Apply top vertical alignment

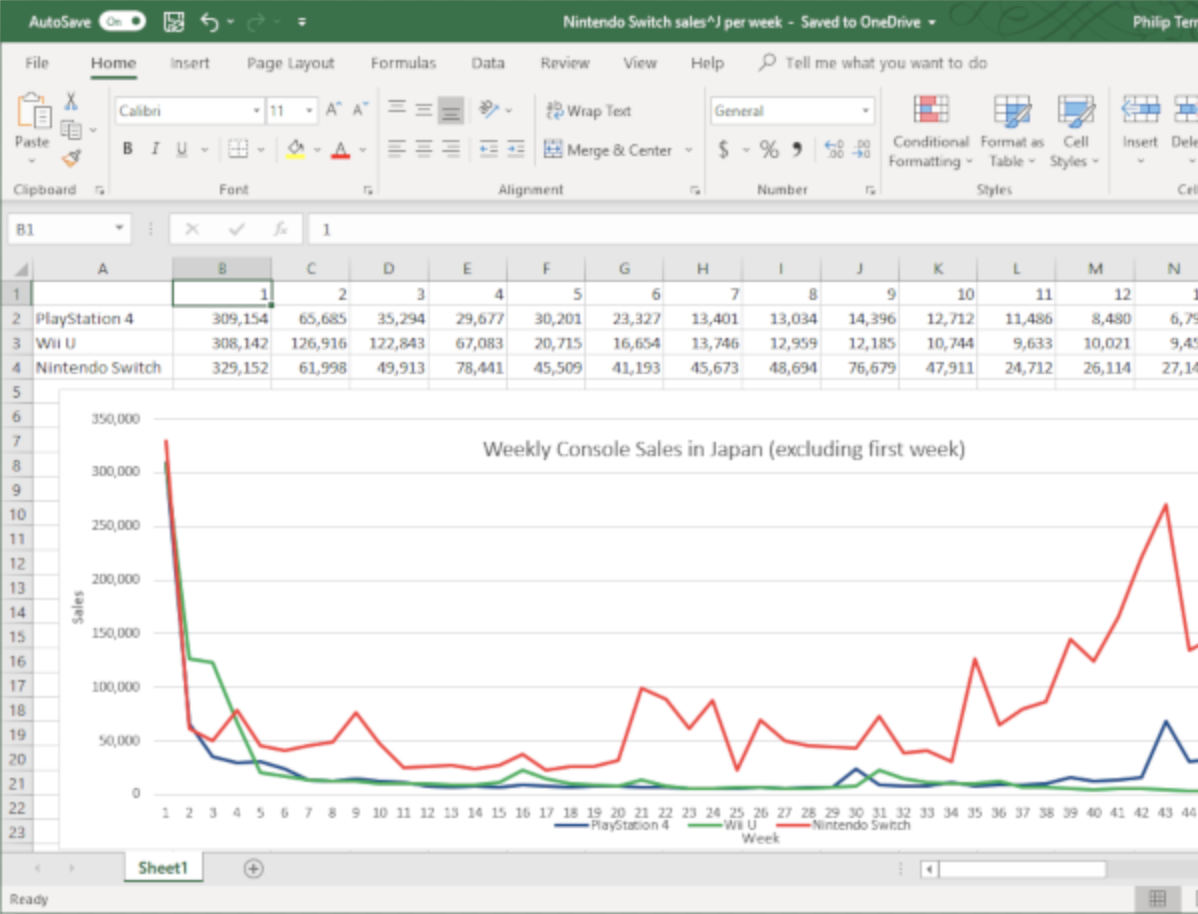pyautogui.click(x=397, y=110)
